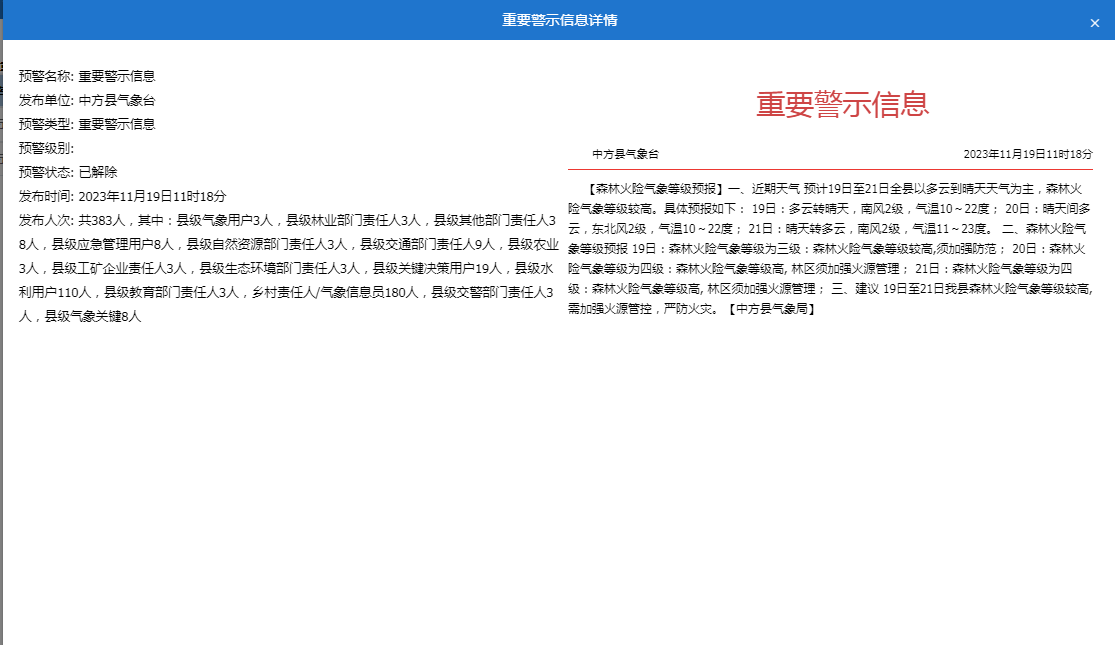Close the 重要警示信息详情 dialog
The height and width of the screenshot is (645, 1115).
(x=1094, y=23)
